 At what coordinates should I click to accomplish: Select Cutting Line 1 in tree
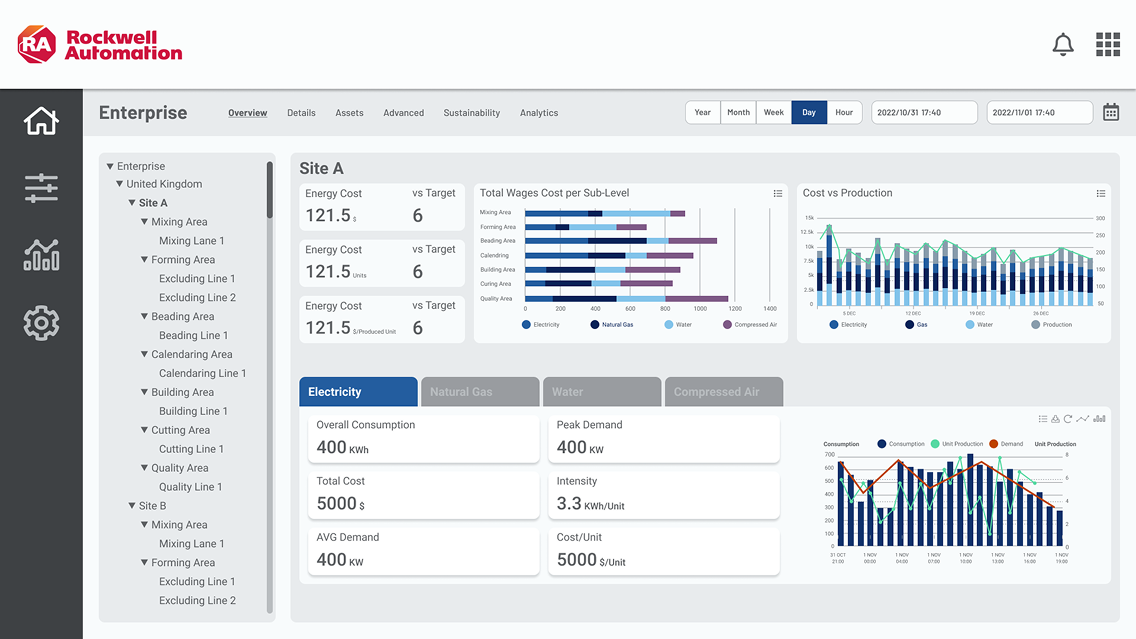pos(191,449)
